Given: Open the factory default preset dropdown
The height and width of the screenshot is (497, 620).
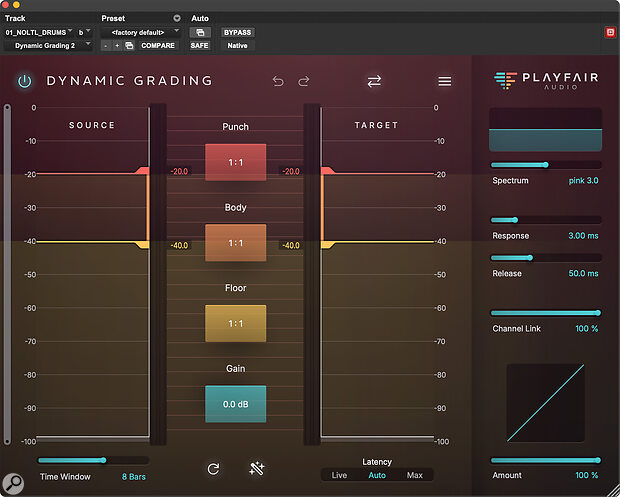Looking at the screenshot, I should click(141, 32).
